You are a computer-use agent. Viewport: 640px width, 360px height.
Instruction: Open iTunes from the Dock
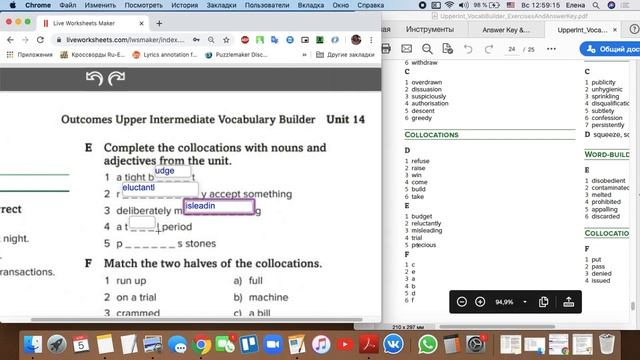pyautogui.click(x=321, y=344)
